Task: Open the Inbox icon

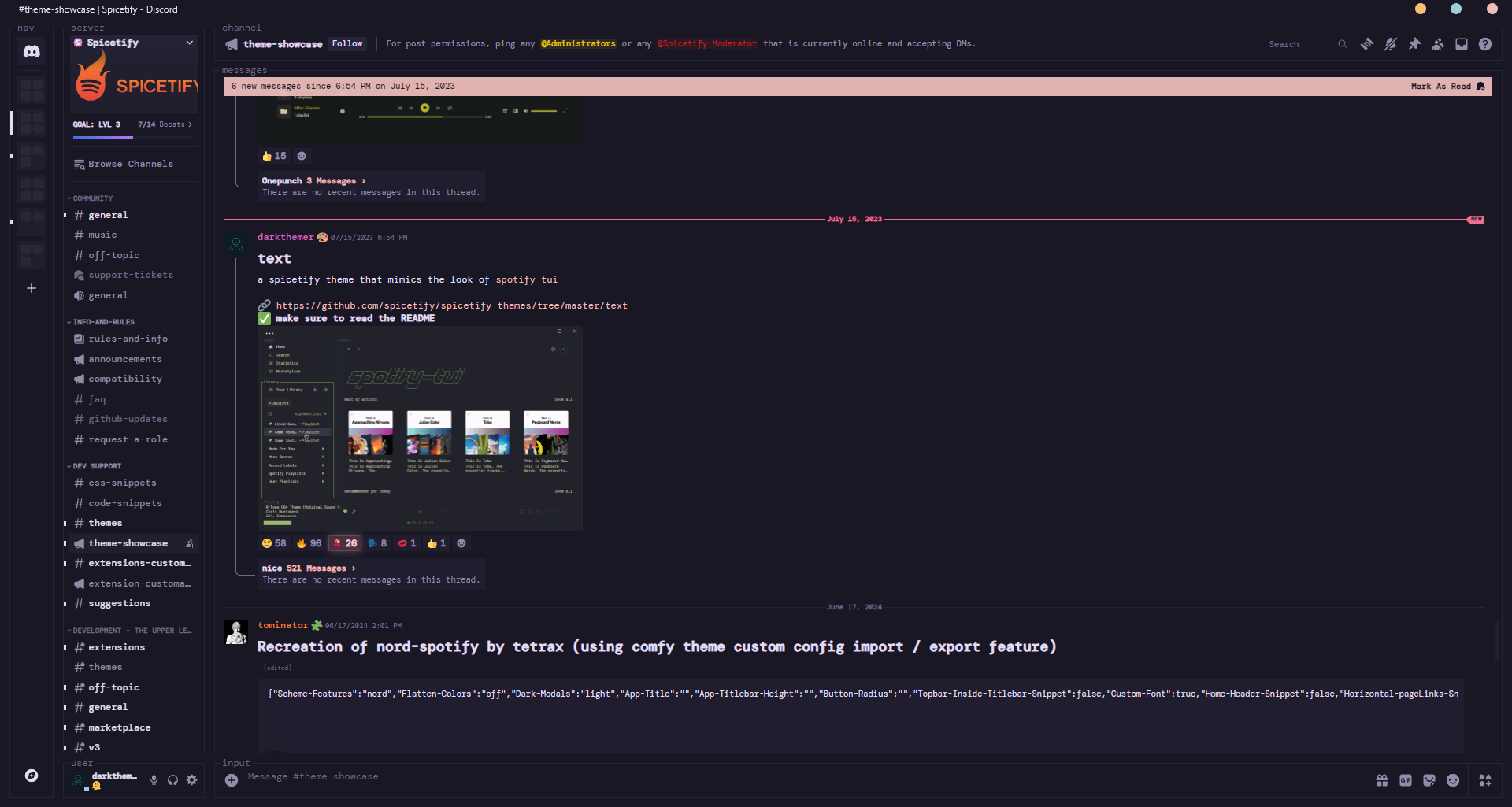Action: click(1462, 44)
